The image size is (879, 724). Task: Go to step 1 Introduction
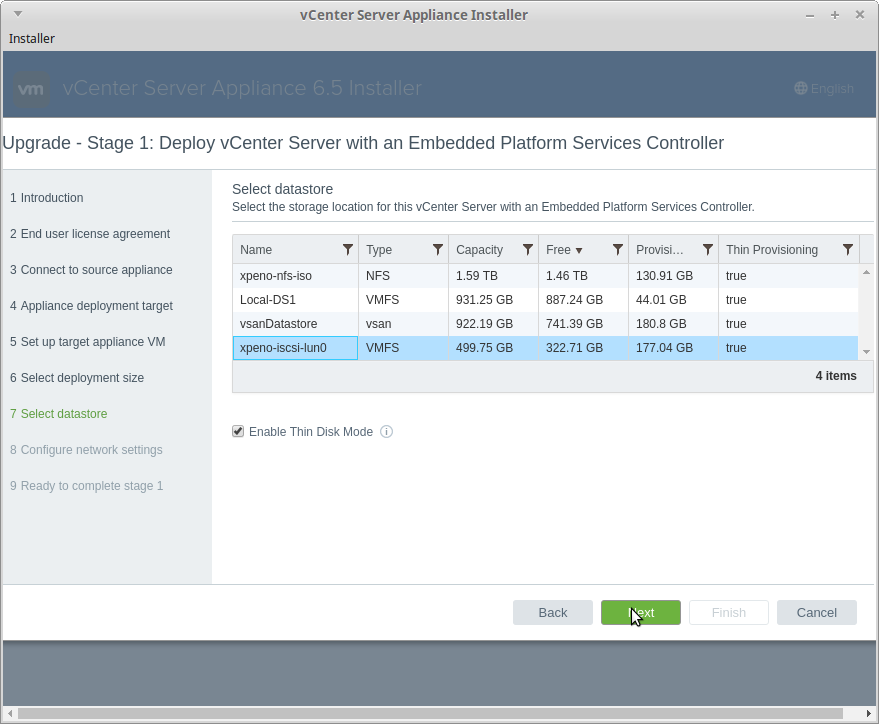click(47, 198)
